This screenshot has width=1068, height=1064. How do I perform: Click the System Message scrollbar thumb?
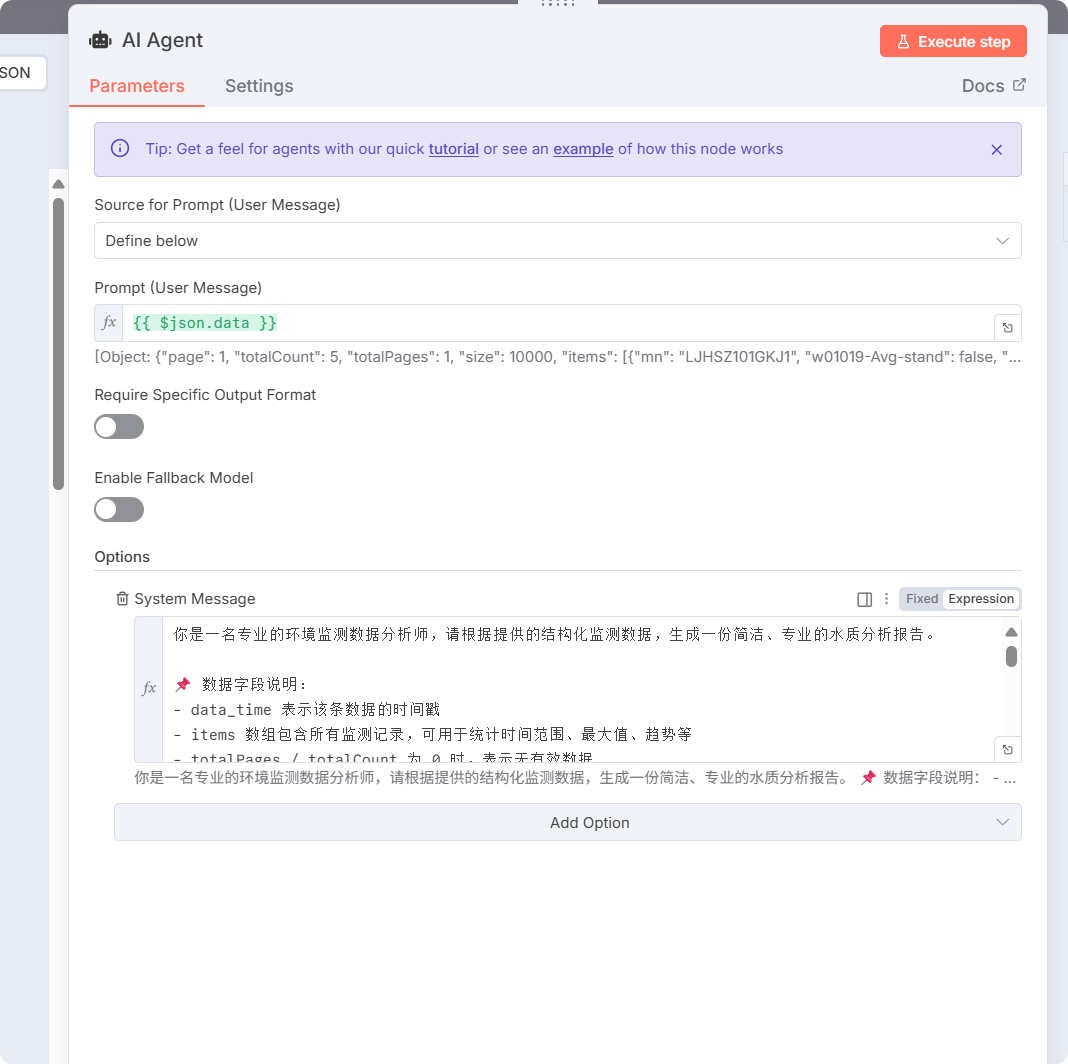click(x=1011, y=657)
